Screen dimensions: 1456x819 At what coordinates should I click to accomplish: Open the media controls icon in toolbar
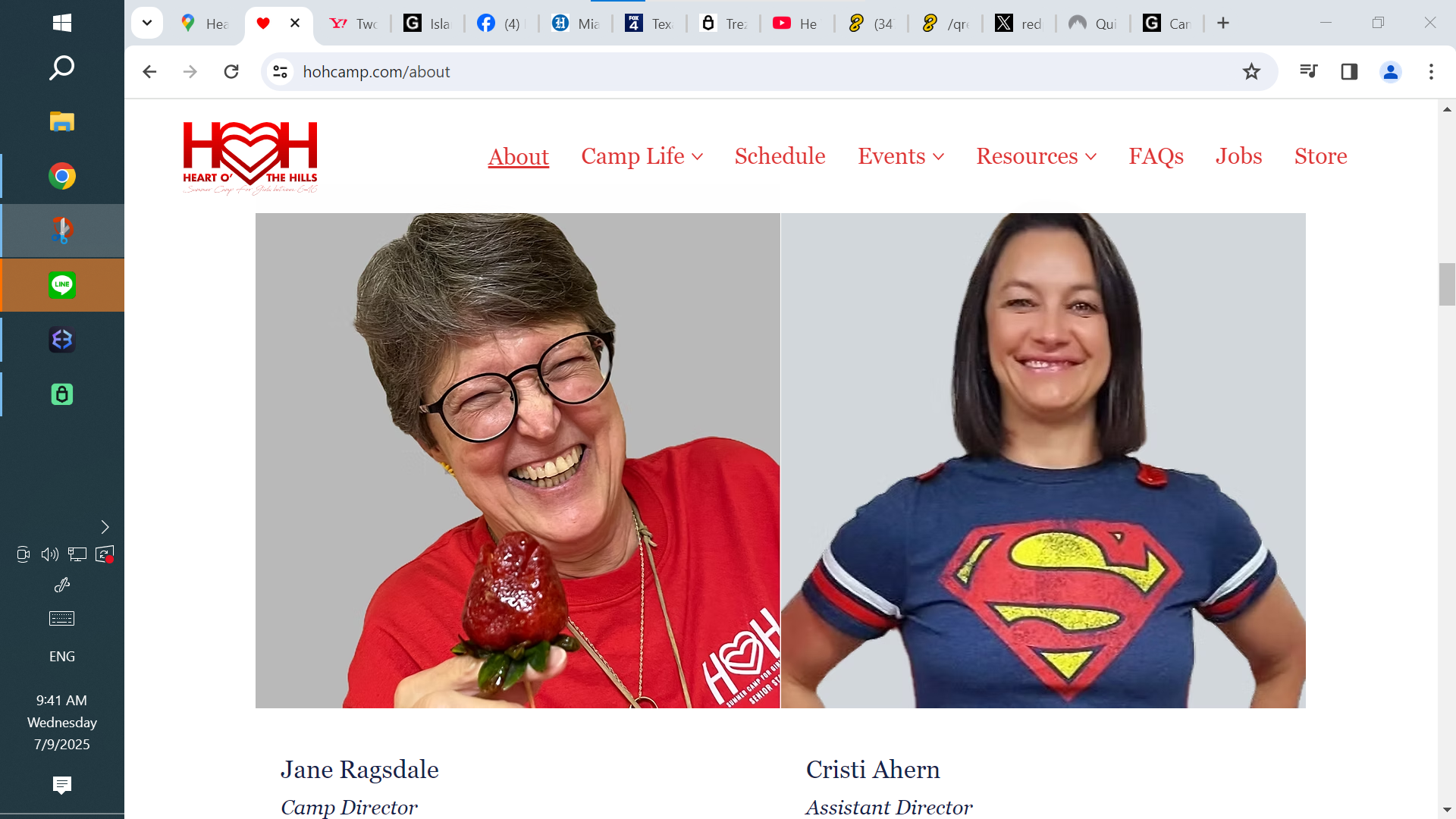tap(1308, 72)
